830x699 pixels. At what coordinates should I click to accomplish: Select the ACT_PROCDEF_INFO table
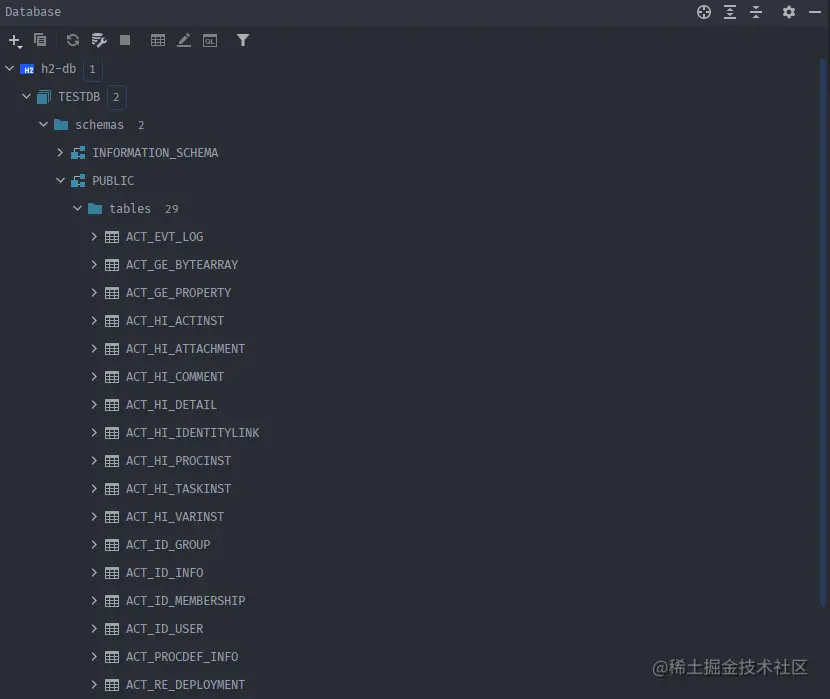click(182, 657)
